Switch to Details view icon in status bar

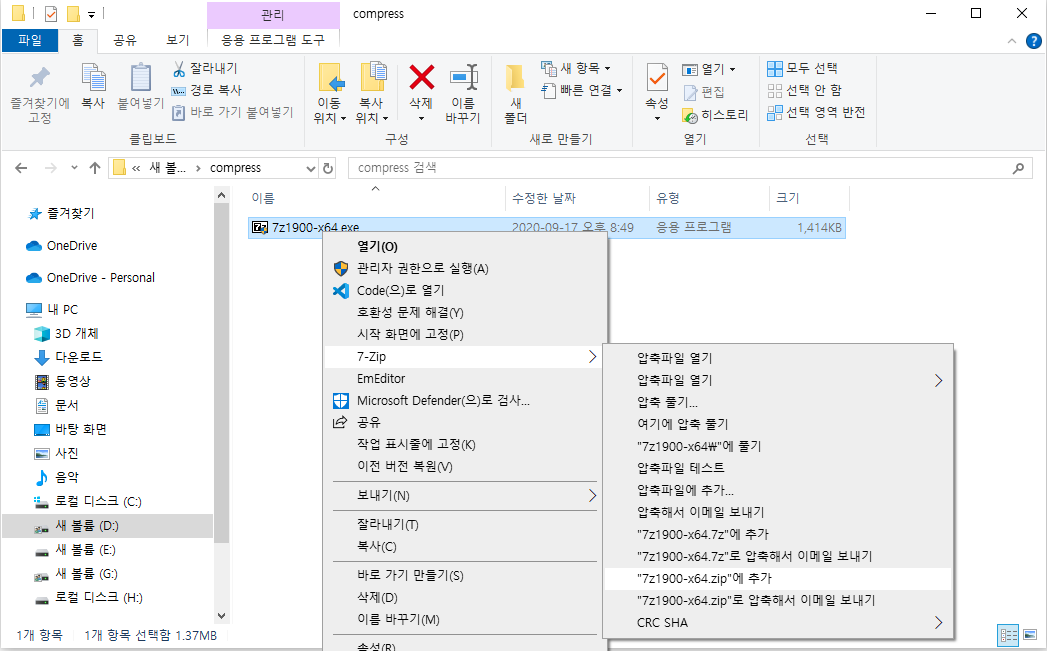[1008, 635]
